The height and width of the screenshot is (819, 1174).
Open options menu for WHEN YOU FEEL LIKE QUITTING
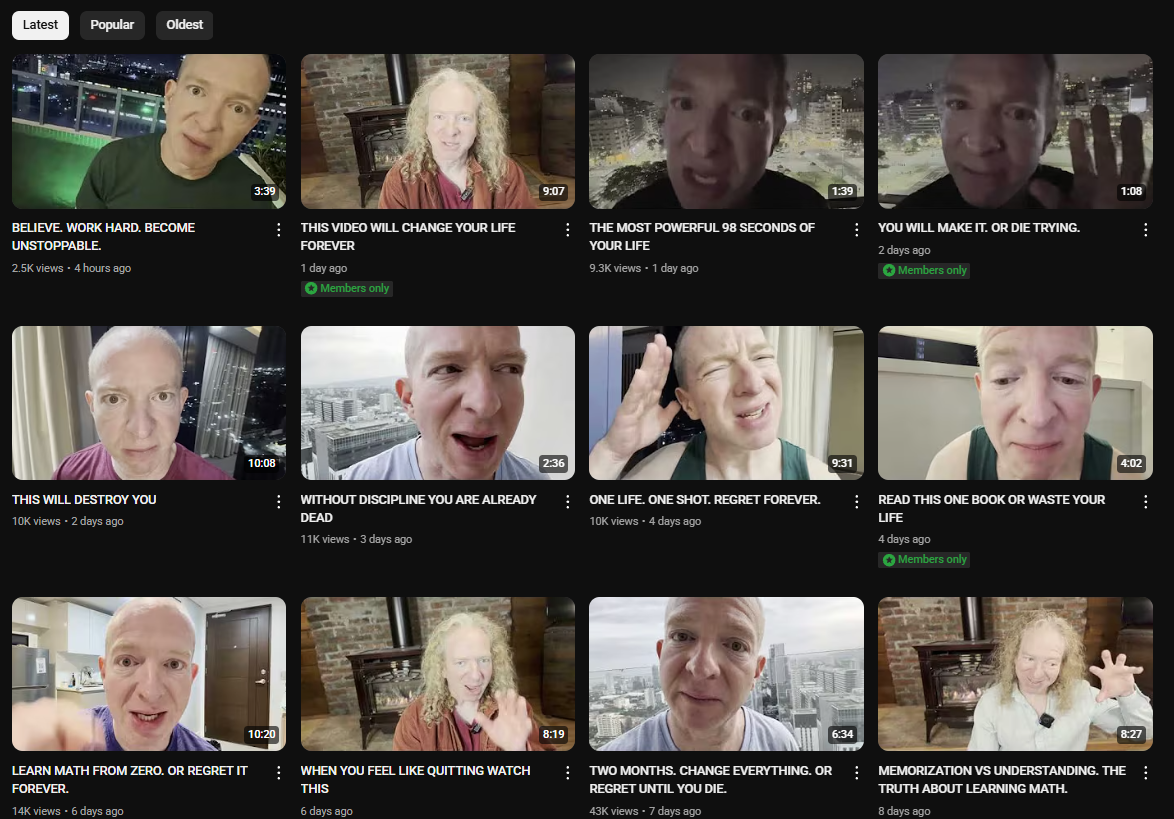pyautogui.click(x=568, y=773)
